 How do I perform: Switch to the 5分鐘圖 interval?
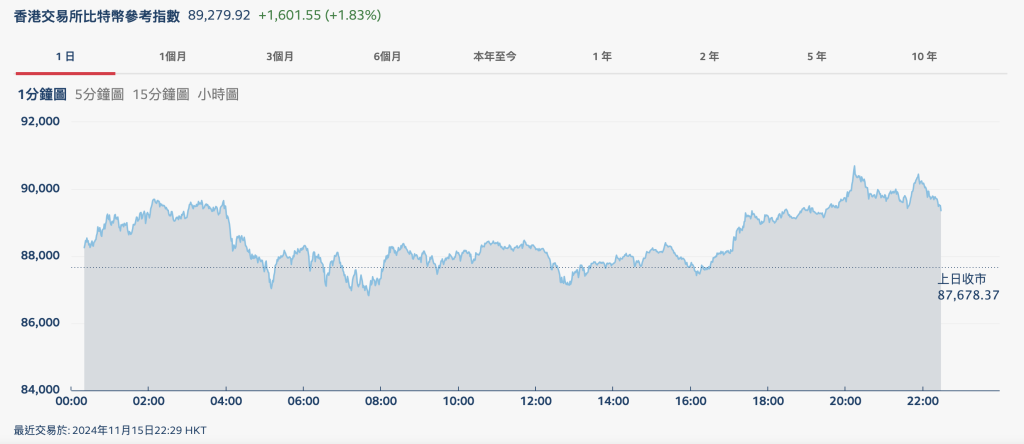99,94
